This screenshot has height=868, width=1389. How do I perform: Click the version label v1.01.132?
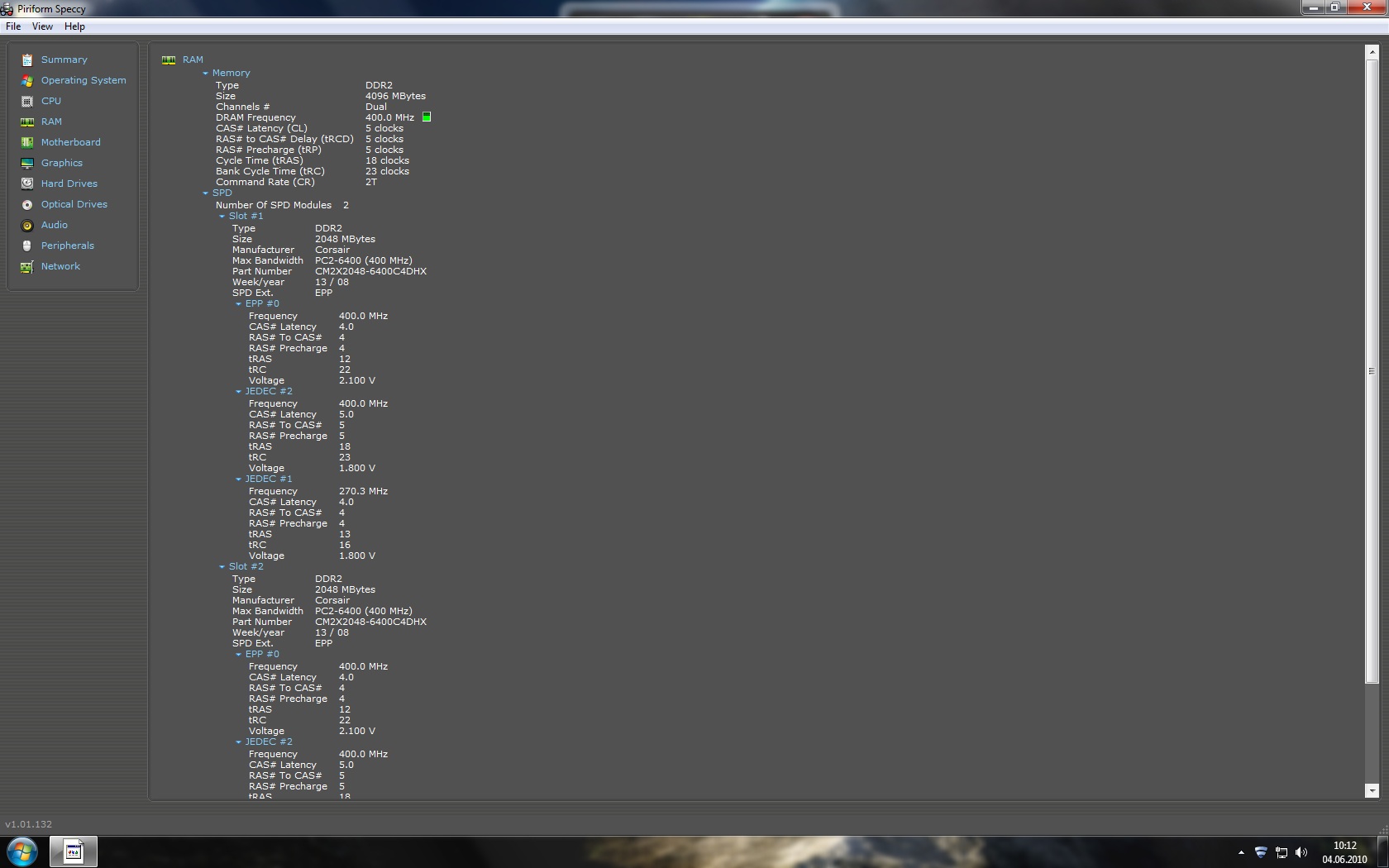(28, 824)
